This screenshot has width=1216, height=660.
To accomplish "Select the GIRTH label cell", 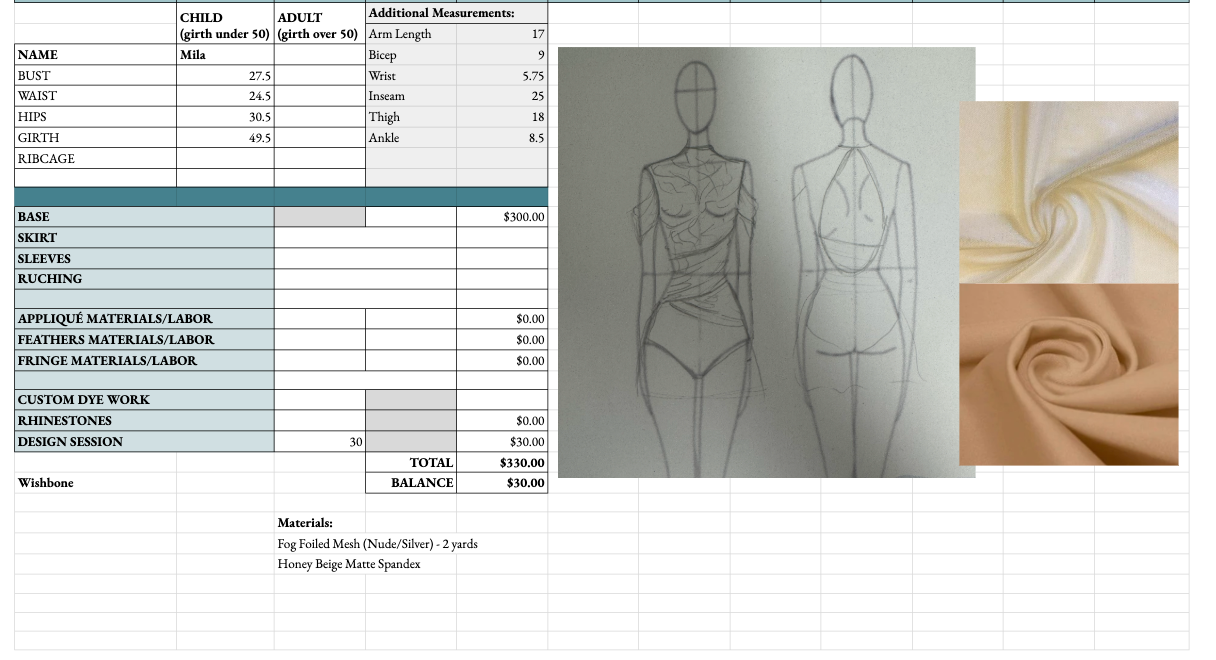I will click(96, 138).
